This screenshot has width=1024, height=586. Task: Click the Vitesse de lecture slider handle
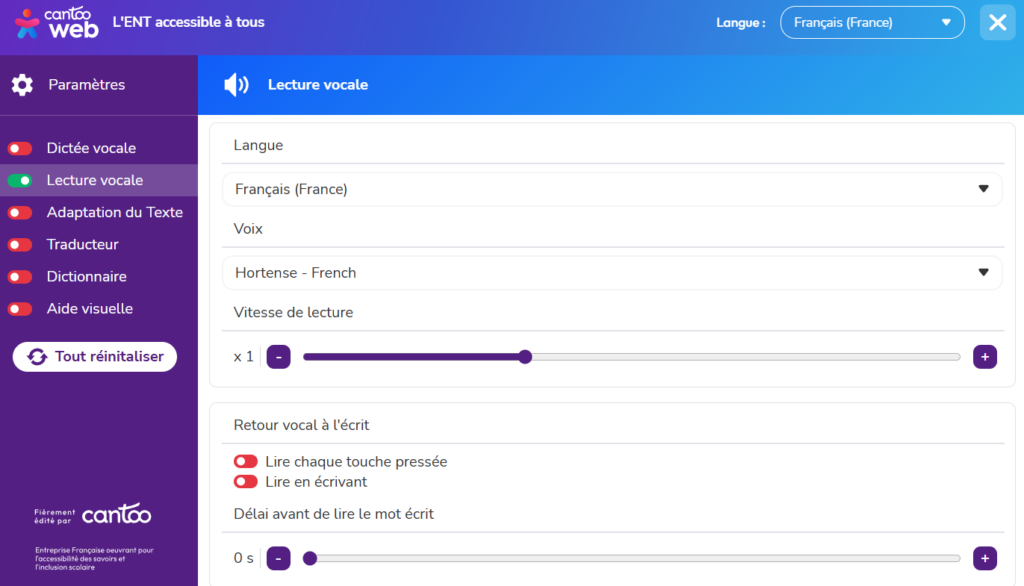[525, 357]
